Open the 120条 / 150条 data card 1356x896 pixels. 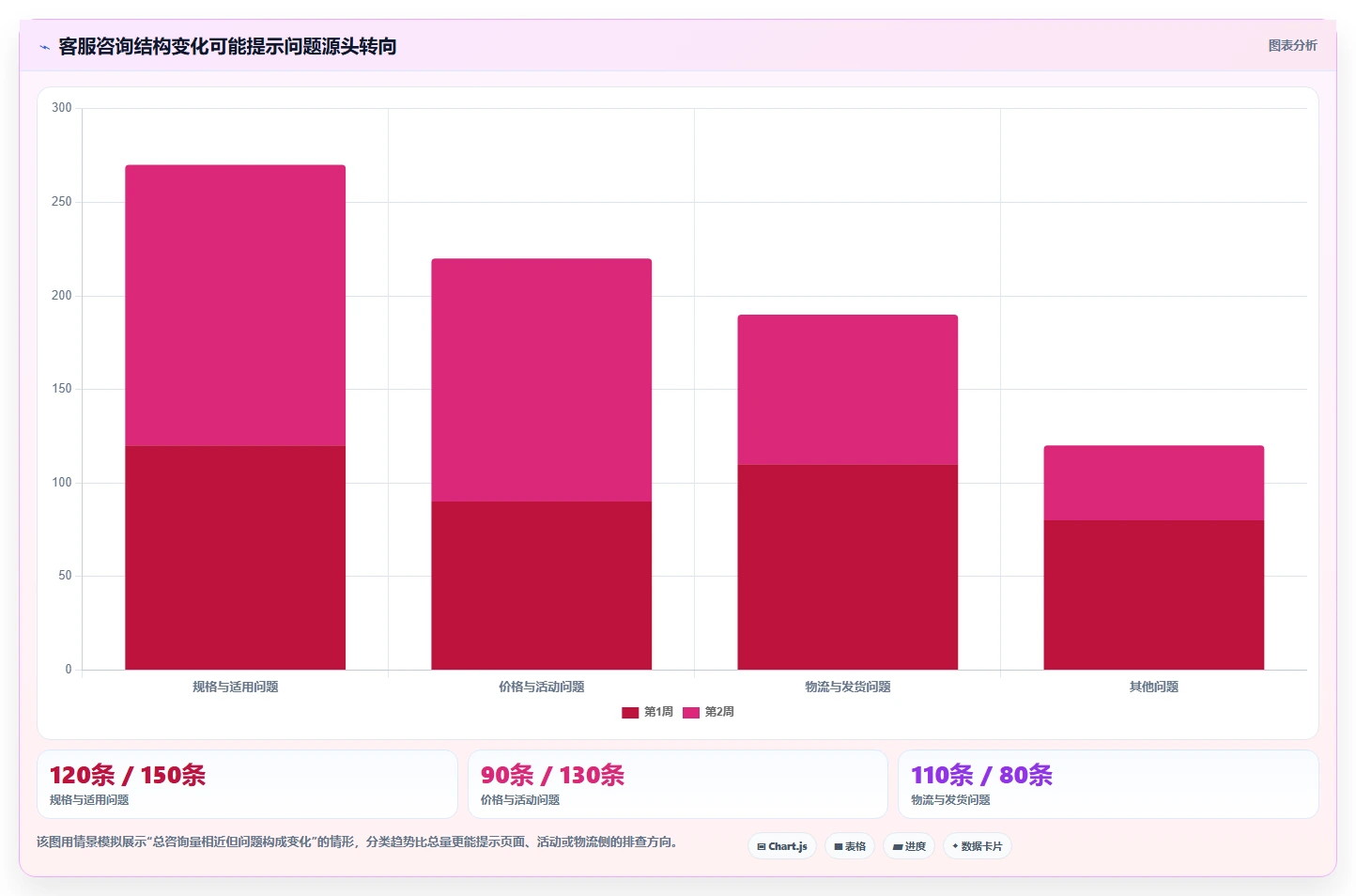pyautogui.click(x=247, y=784)
